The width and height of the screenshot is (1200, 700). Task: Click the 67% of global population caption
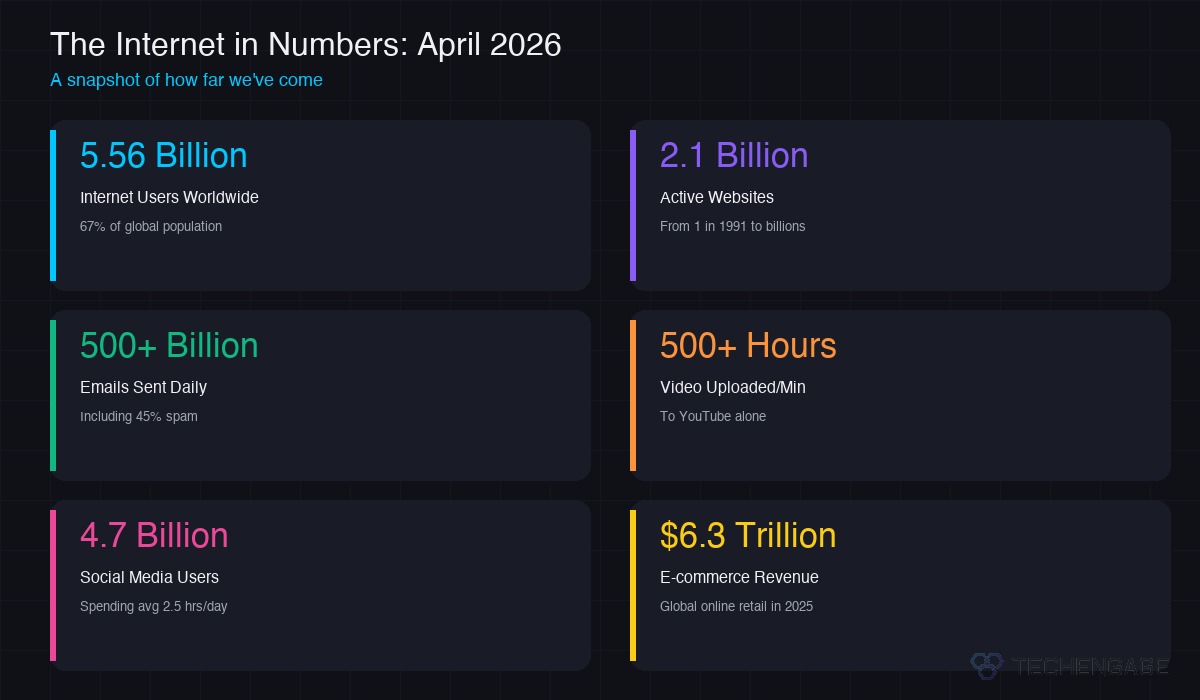(x=151, y=227)
